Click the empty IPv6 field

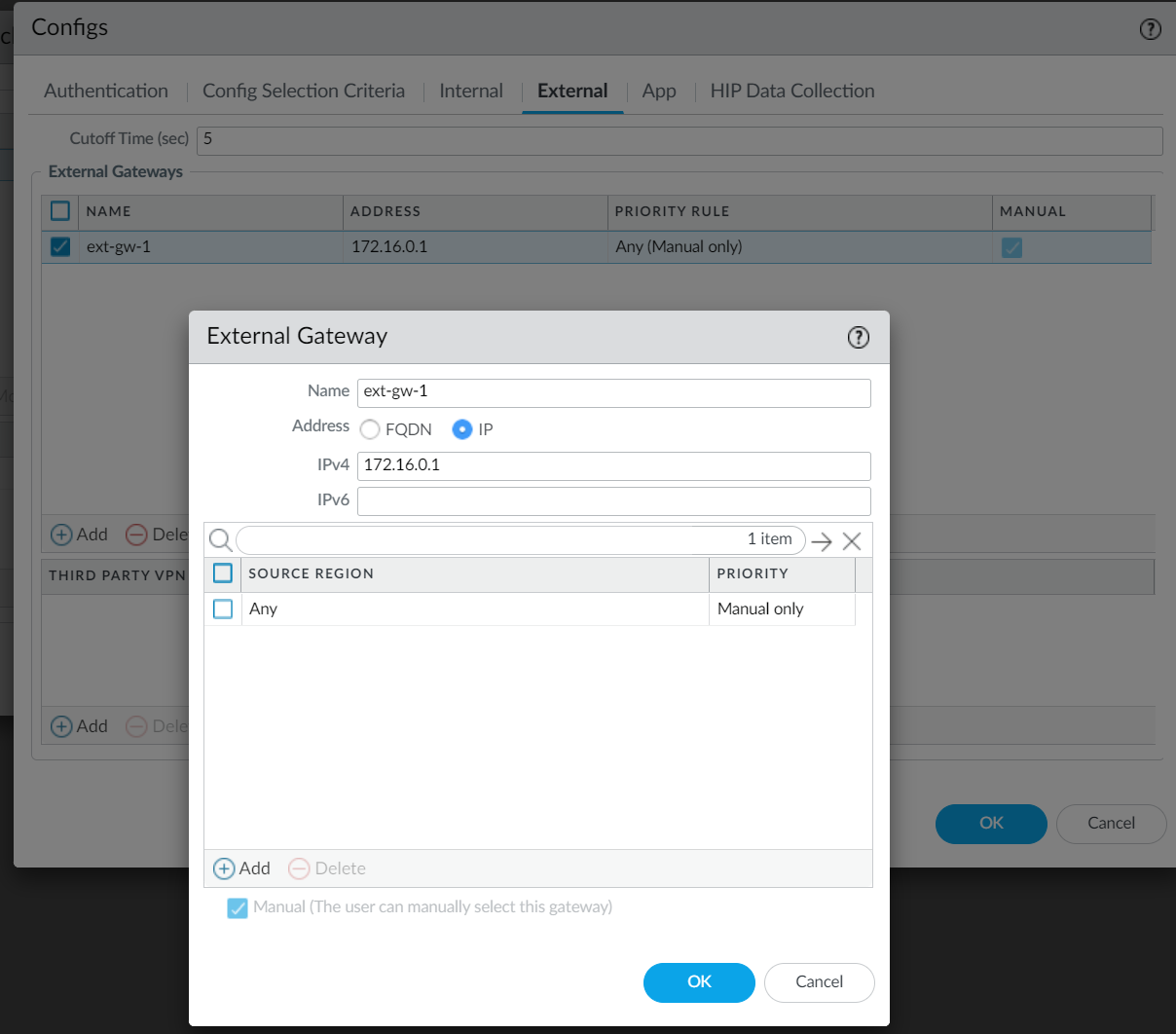tap(614, 501)
